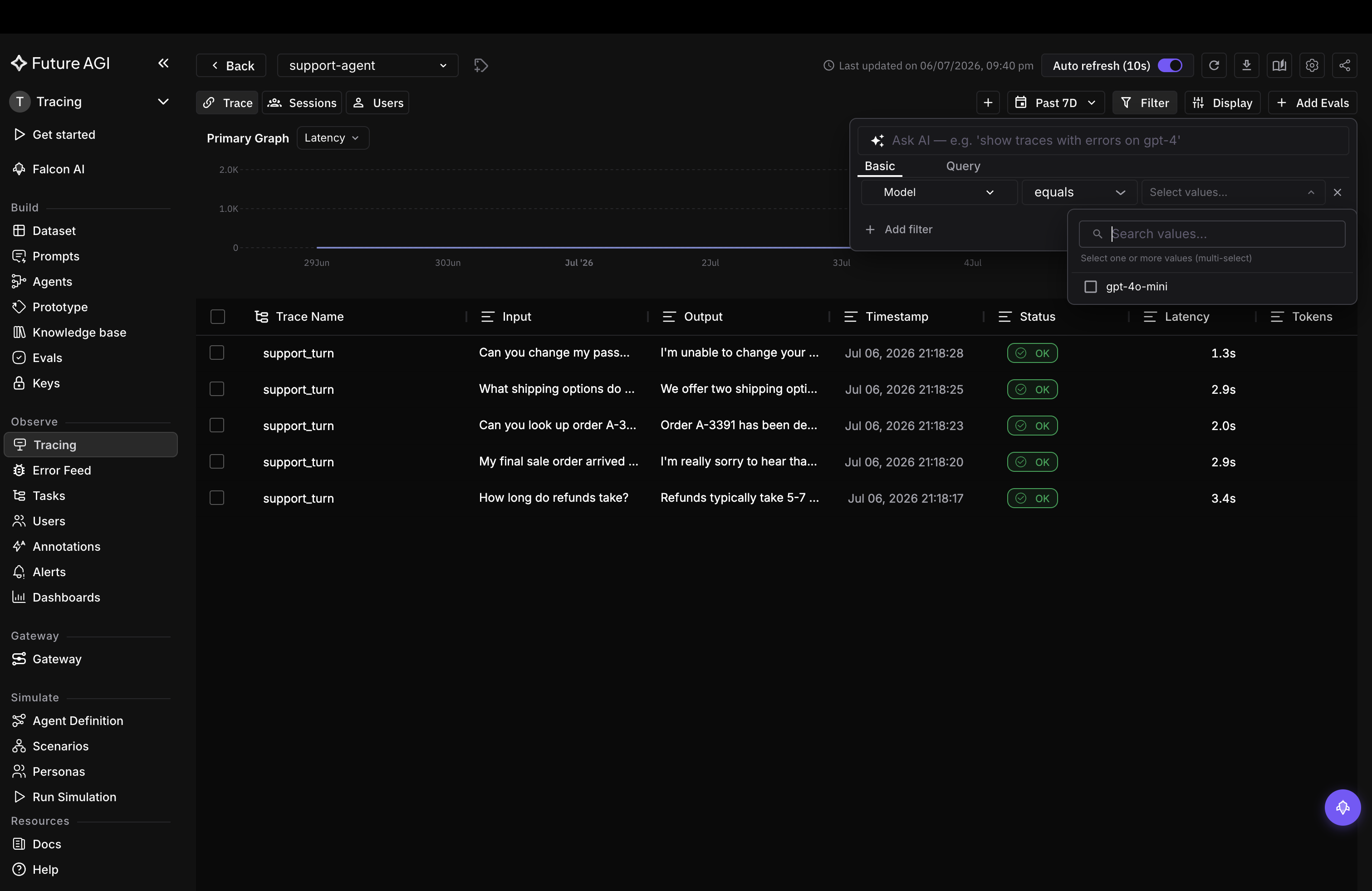Open Error Feed under Observe
This screenshot has height=891, width=1372.
pyautogui.click(x=61, y=470)
